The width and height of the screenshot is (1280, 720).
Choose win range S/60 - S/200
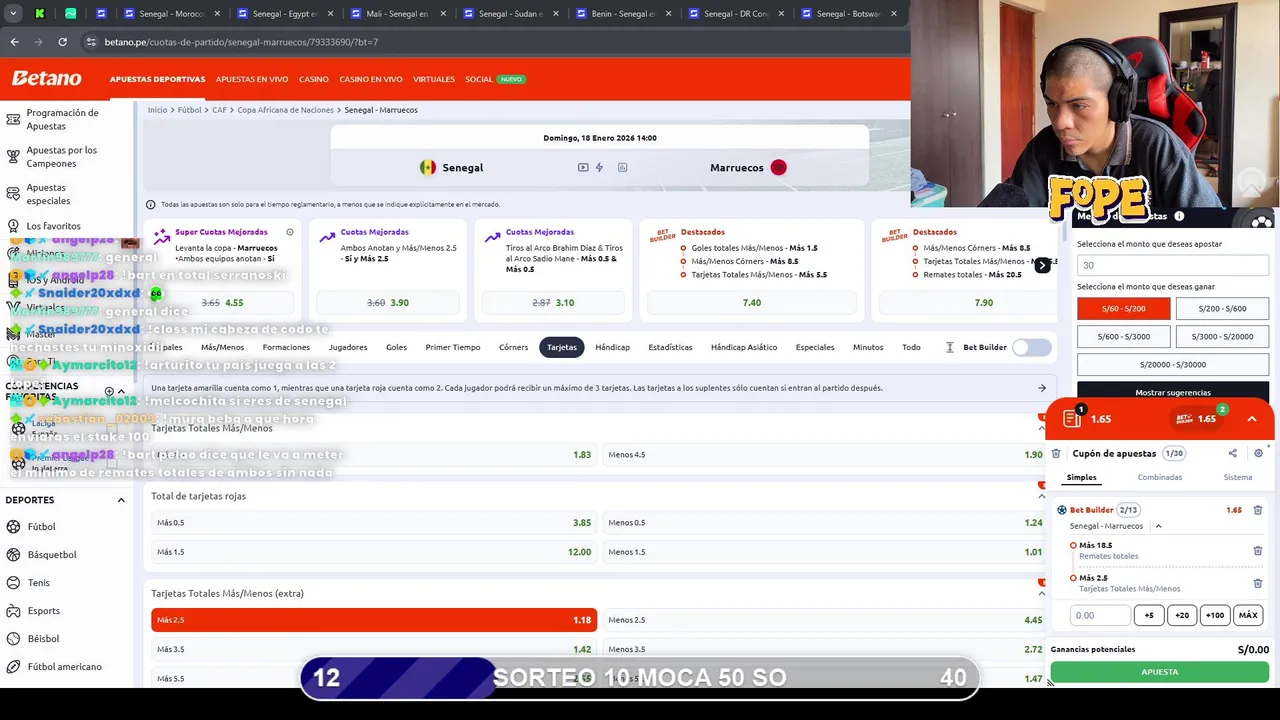(1123, 309)
